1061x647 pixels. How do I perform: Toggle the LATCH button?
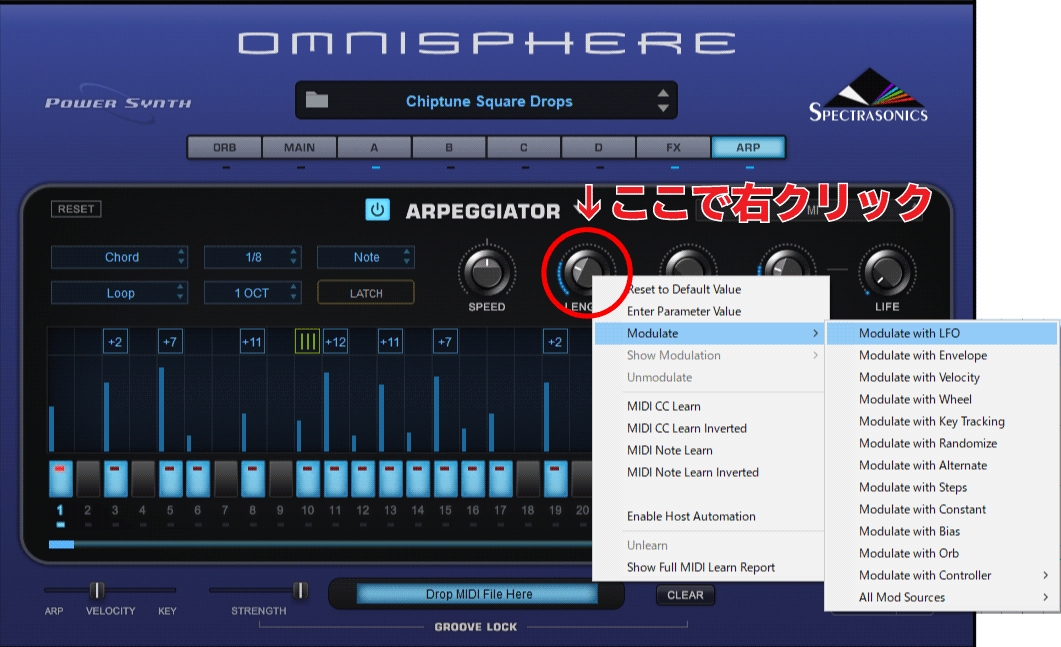pyautogui.click(x=366, y=293)
